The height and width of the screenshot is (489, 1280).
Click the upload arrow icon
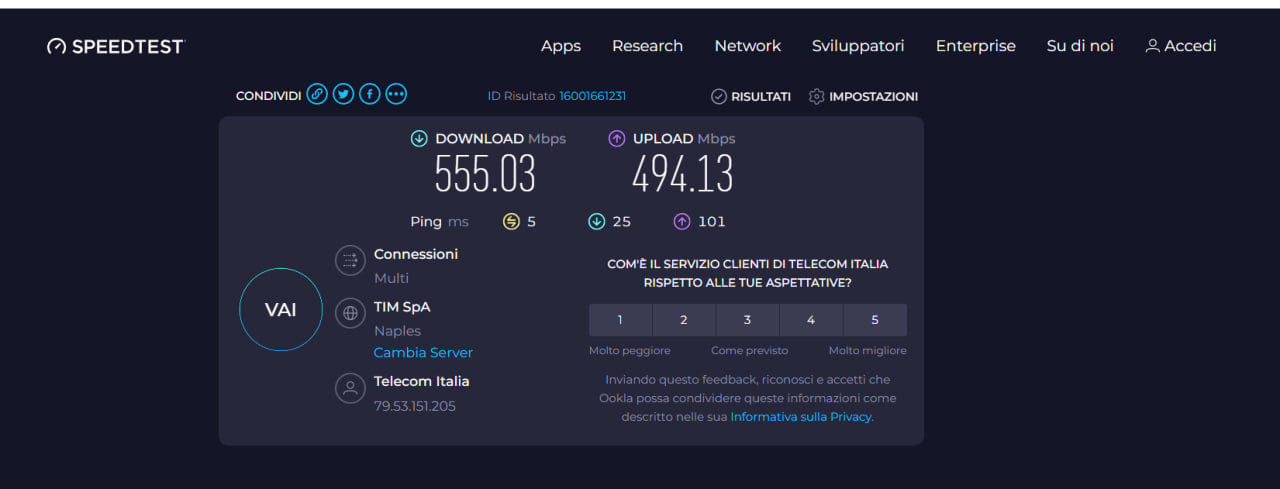coord(617,139)
